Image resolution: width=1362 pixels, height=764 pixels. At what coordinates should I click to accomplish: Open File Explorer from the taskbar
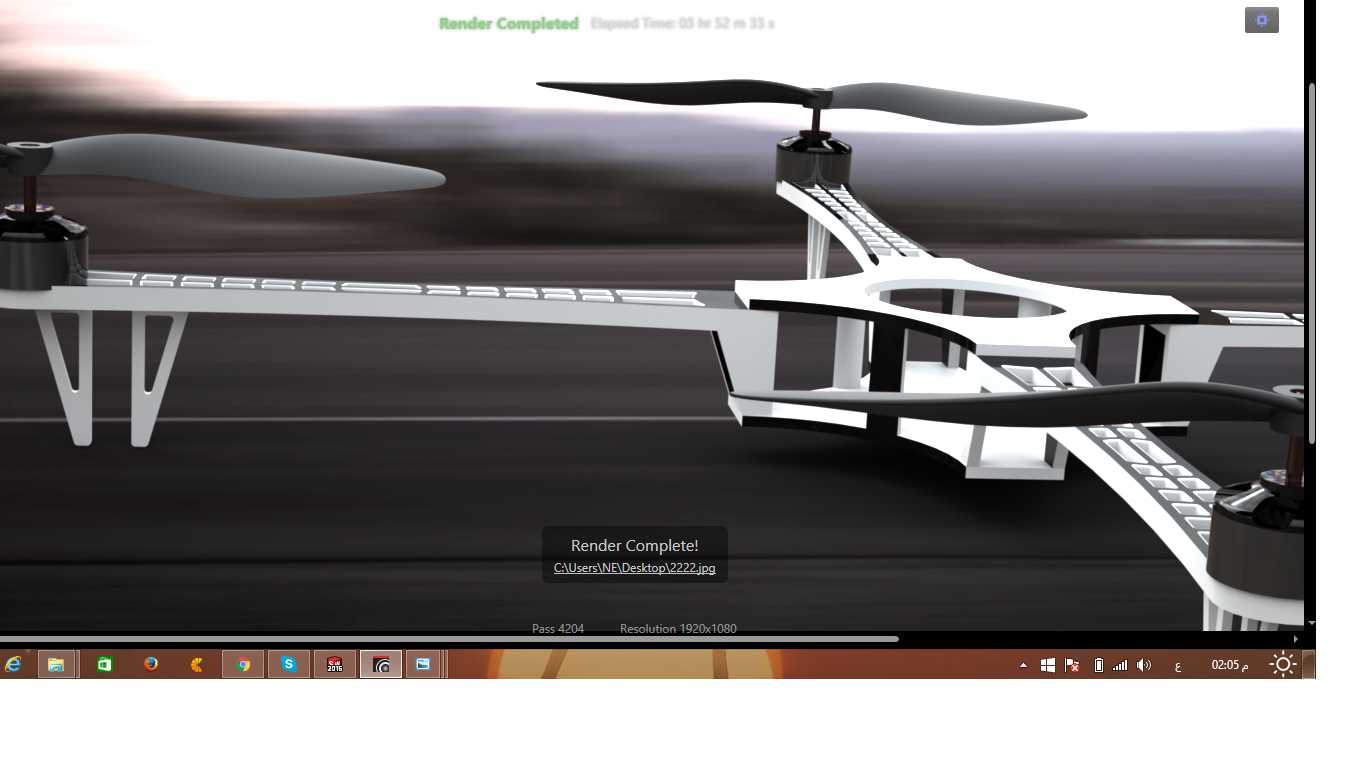[x=57, y=664]
